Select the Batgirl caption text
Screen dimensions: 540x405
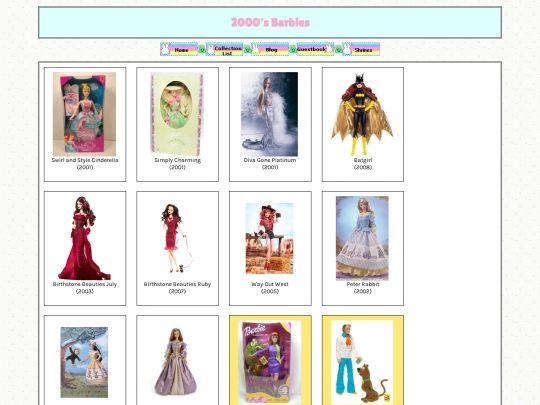point(363,164)
